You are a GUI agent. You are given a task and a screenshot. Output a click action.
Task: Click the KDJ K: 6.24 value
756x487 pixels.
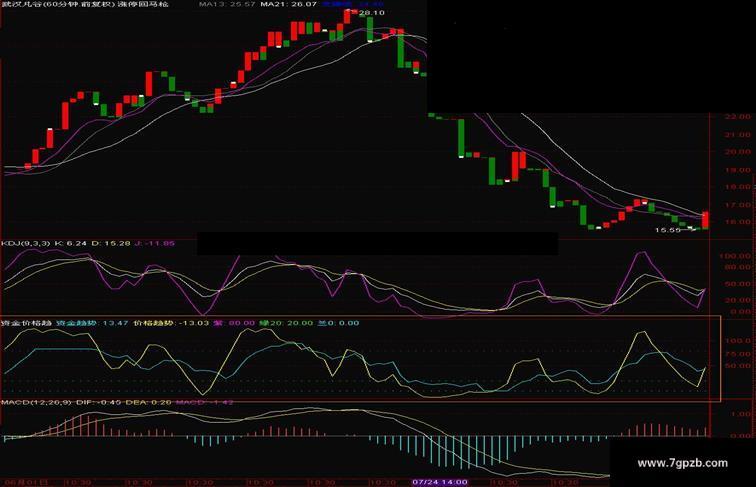[70, 244]
